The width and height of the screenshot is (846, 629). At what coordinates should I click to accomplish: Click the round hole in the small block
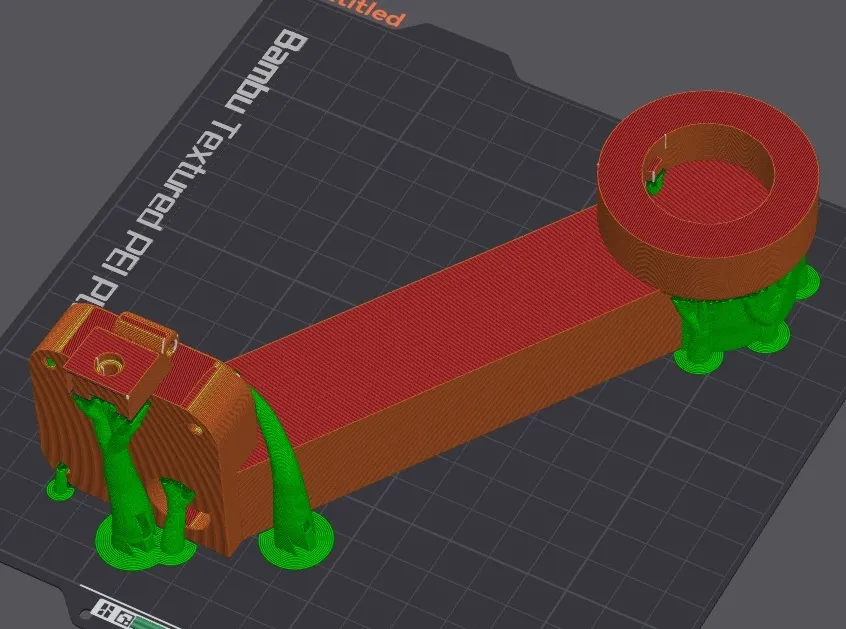point(109,364)
